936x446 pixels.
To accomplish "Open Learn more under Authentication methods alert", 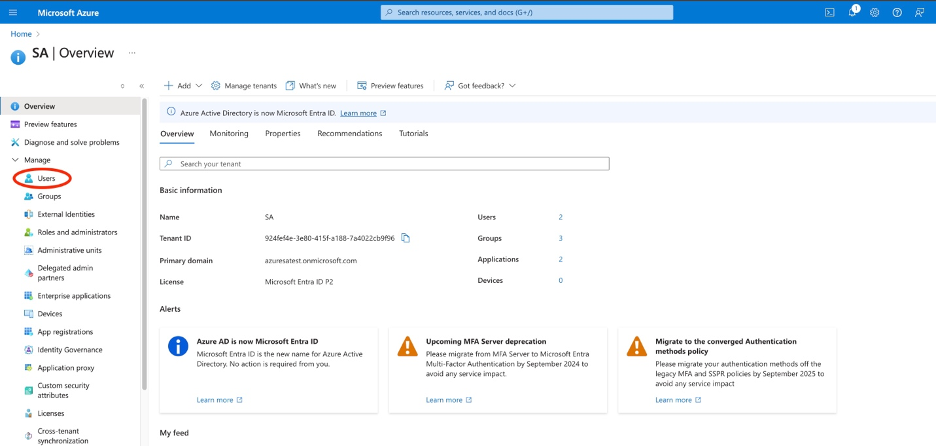I will click(x=678, y=400).
